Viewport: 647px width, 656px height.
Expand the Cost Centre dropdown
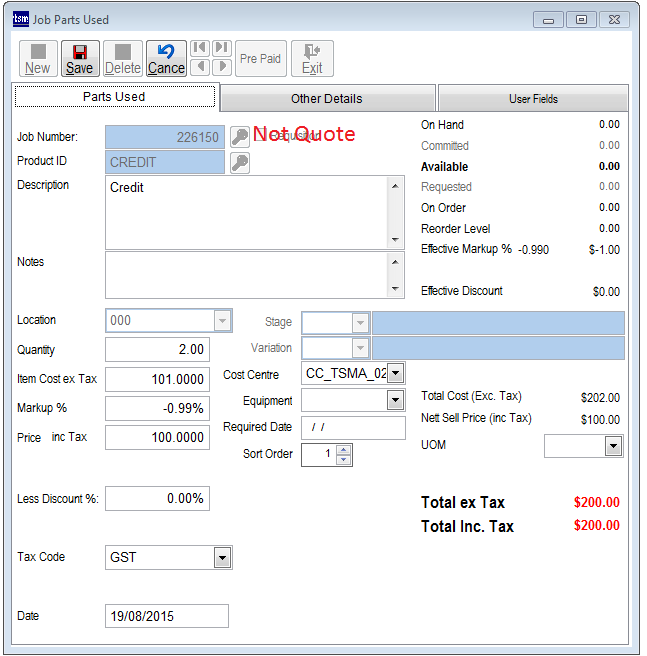[395, 374]
